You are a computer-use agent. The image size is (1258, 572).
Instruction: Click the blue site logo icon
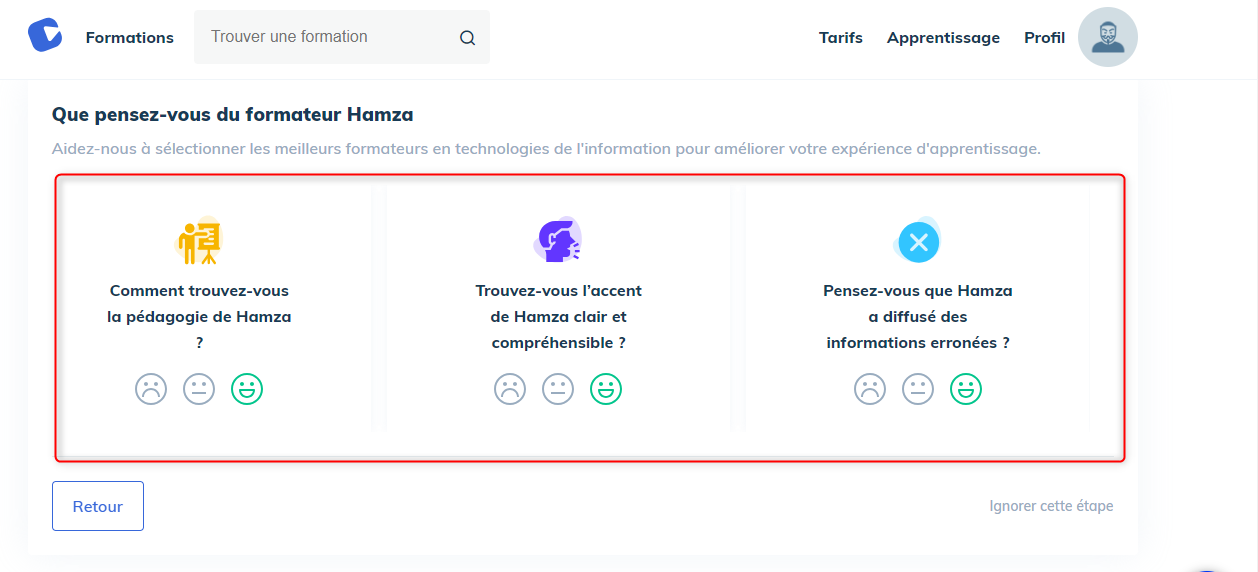coord(45,35)
